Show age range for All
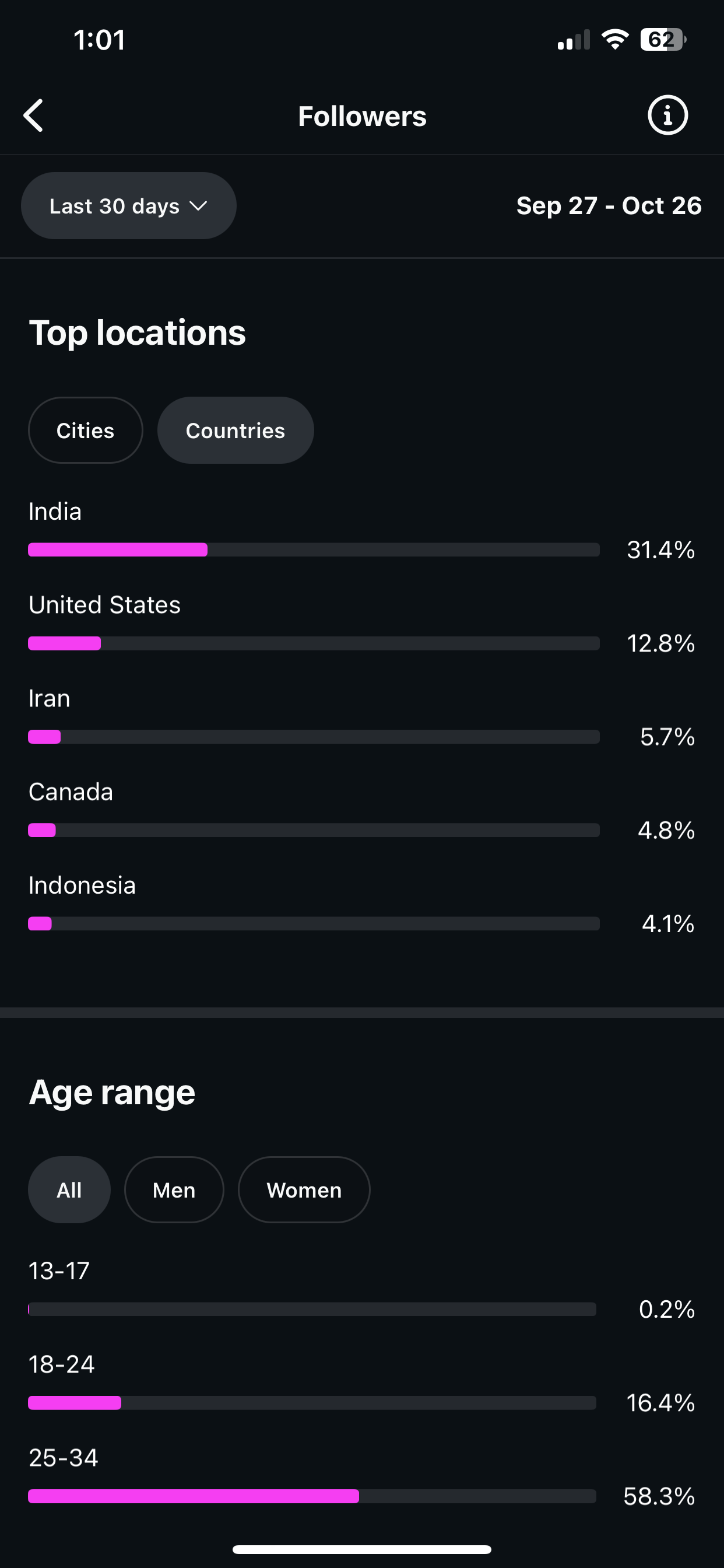Image resolution: width=724 pixels, height=1568 pixels. point(69,1190)
